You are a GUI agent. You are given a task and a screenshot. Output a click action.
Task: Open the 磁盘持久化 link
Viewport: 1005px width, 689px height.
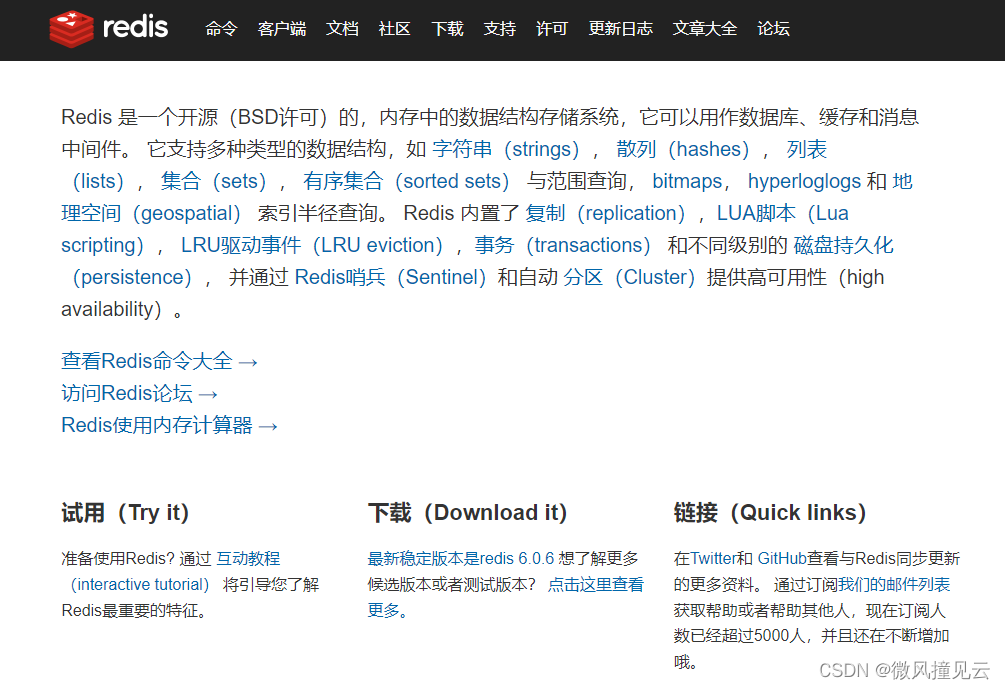[843, 245]
